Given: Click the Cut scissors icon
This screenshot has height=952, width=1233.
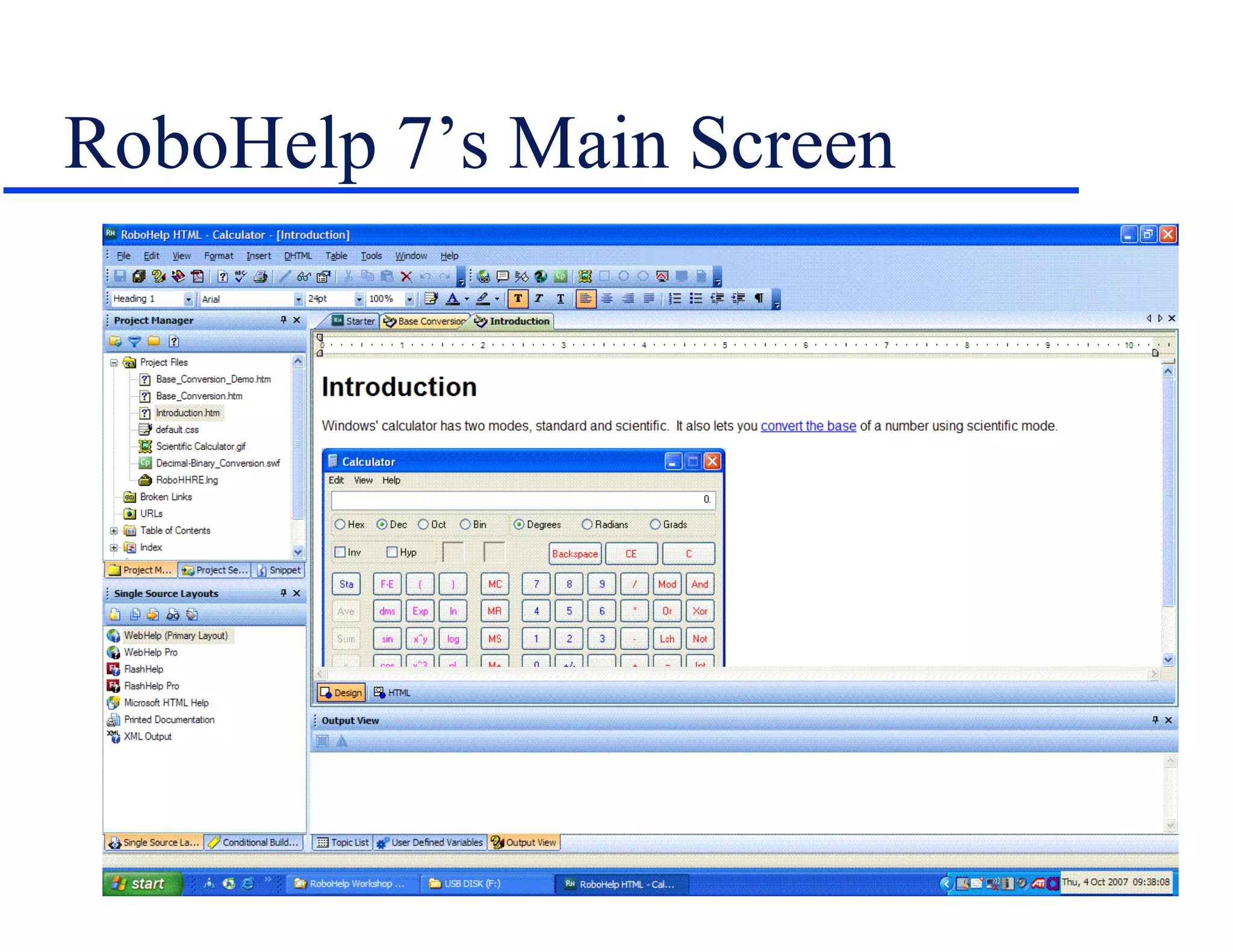Looking at the screenshot, I should pos(348,276).
